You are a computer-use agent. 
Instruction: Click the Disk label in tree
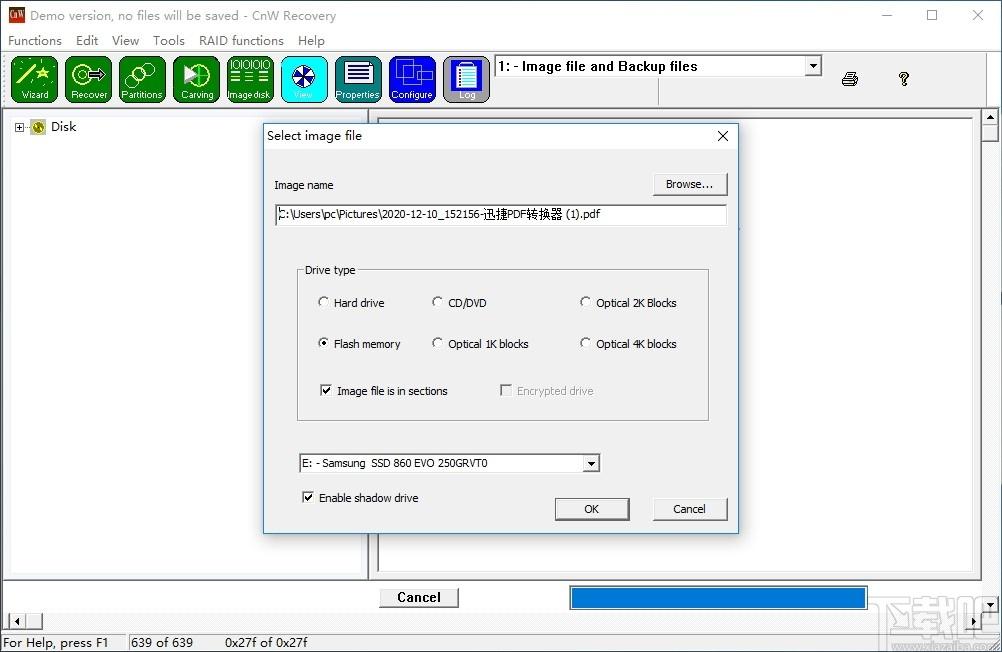point(63,127)
